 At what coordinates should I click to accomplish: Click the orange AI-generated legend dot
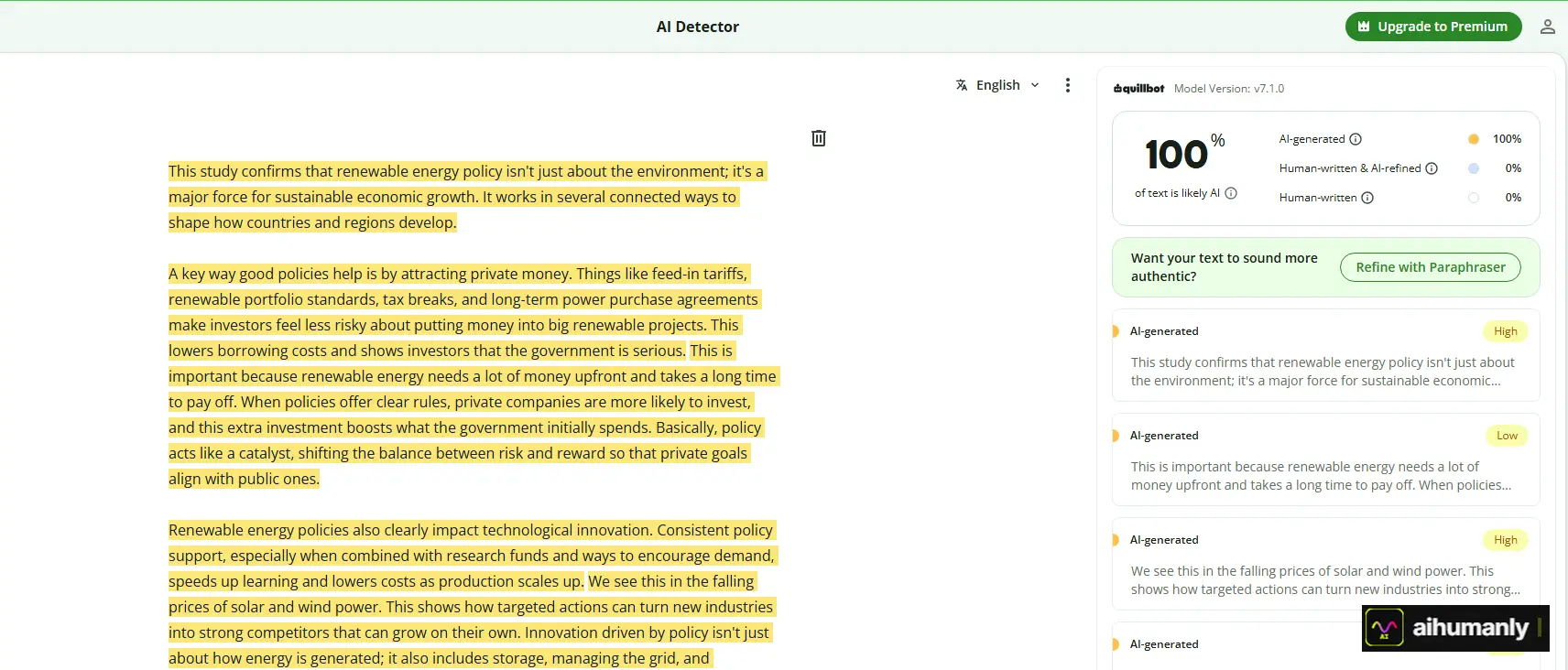1474,139
